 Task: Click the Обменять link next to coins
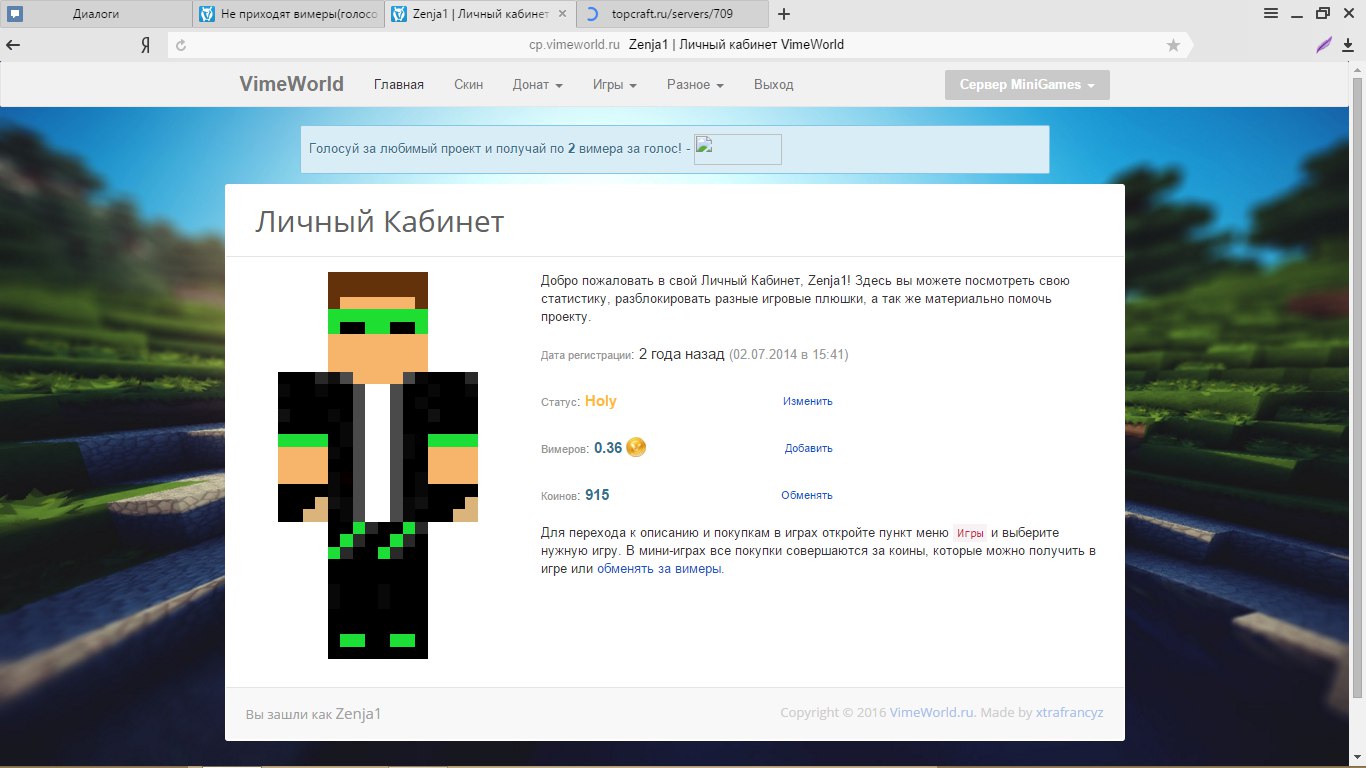click(x=806, y=495)
